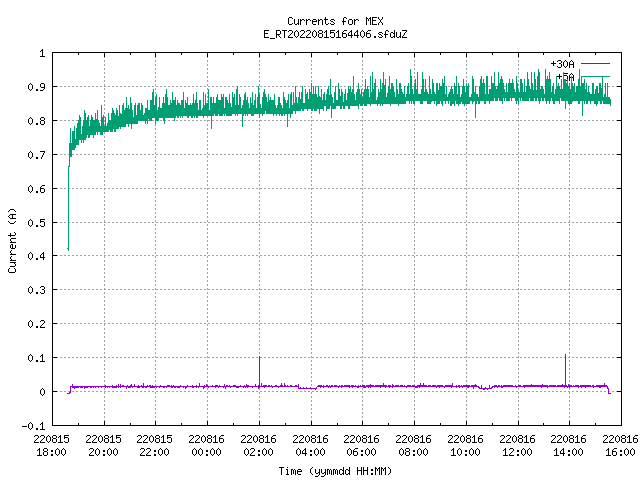640x480 pixels.
Task: Click the +30A legend label
Action: (x=562, y=64)
